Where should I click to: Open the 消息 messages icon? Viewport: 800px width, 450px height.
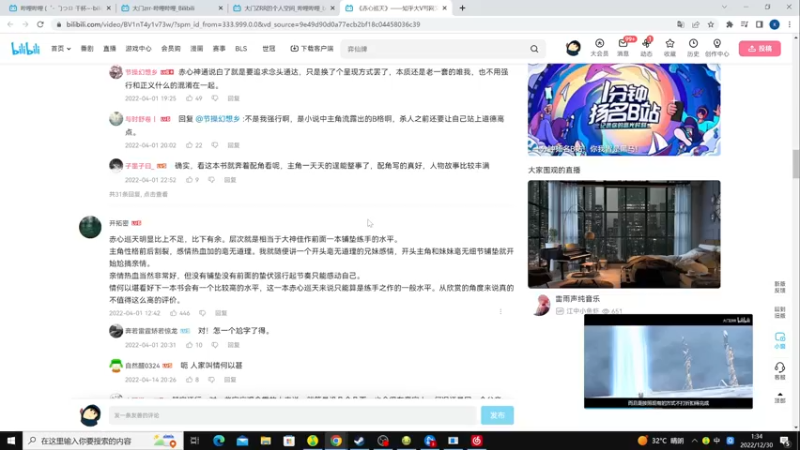pyautogui.click(x=623, y=47)
